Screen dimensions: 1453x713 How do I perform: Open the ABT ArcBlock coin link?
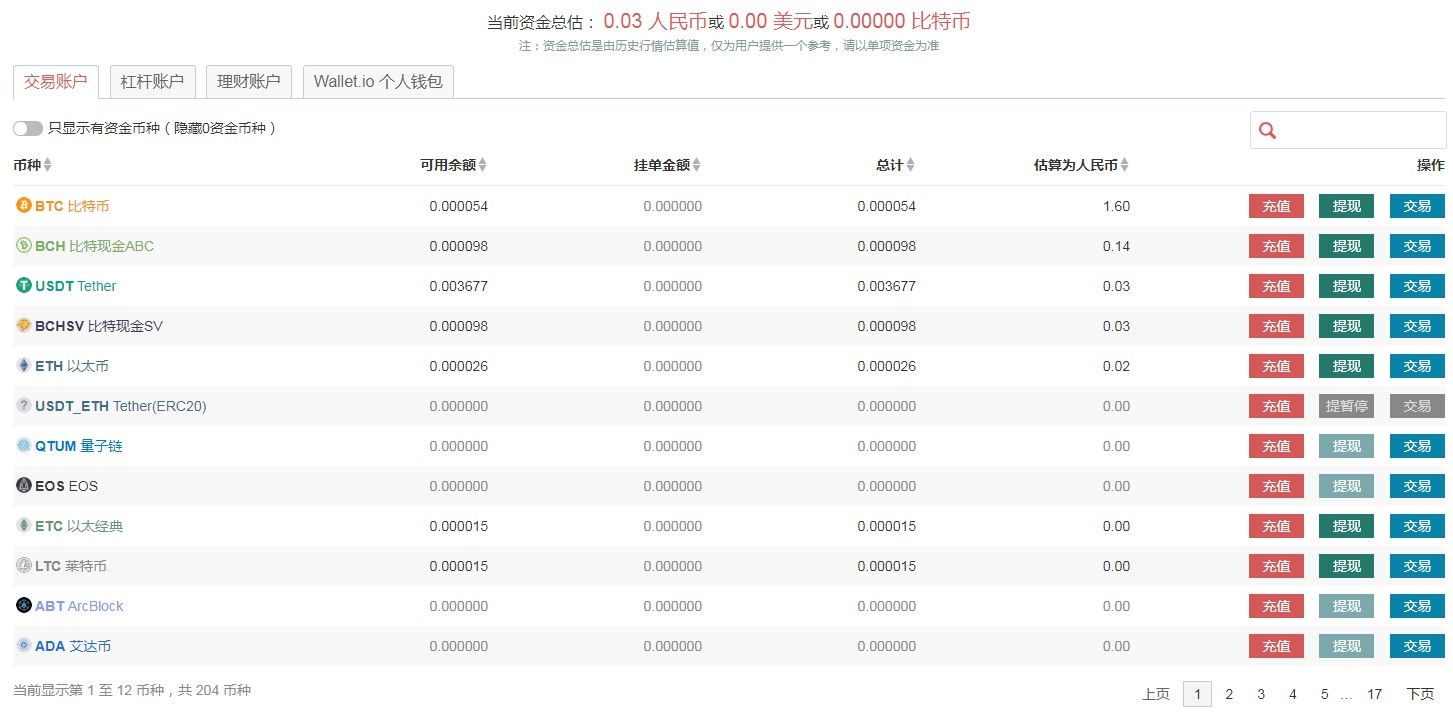click(79, 606)
